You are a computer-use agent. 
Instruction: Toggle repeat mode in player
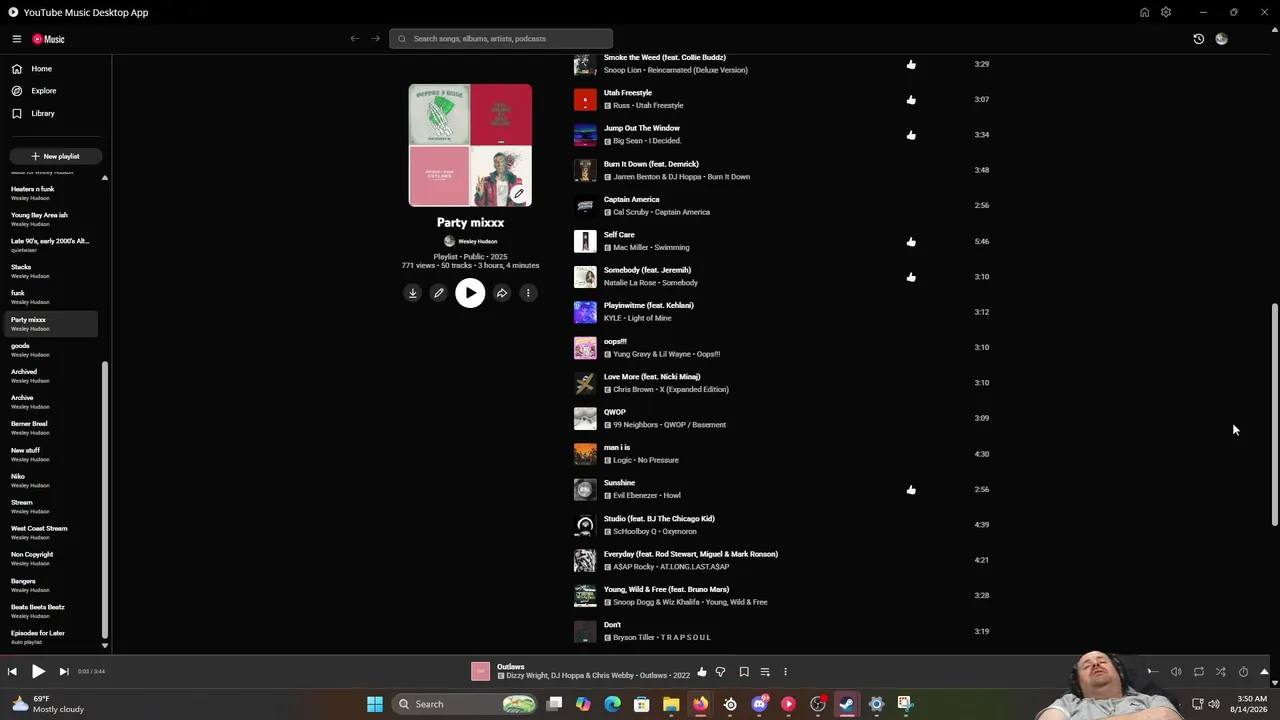click(1199, 672)
